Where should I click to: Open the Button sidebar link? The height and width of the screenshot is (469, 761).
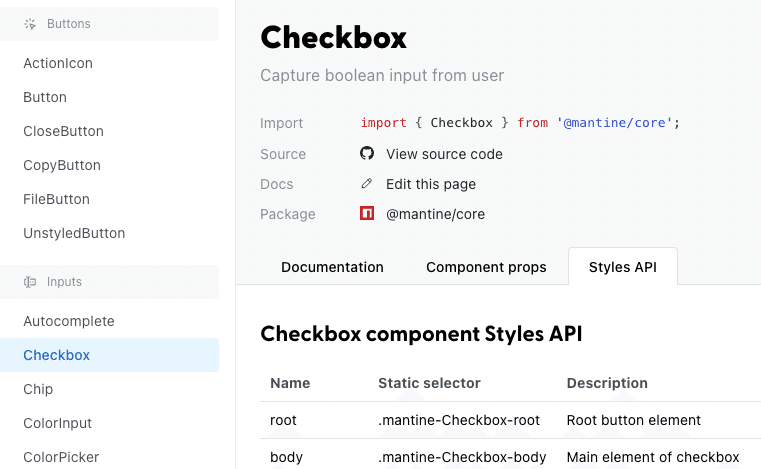click(x=45, y=97)
